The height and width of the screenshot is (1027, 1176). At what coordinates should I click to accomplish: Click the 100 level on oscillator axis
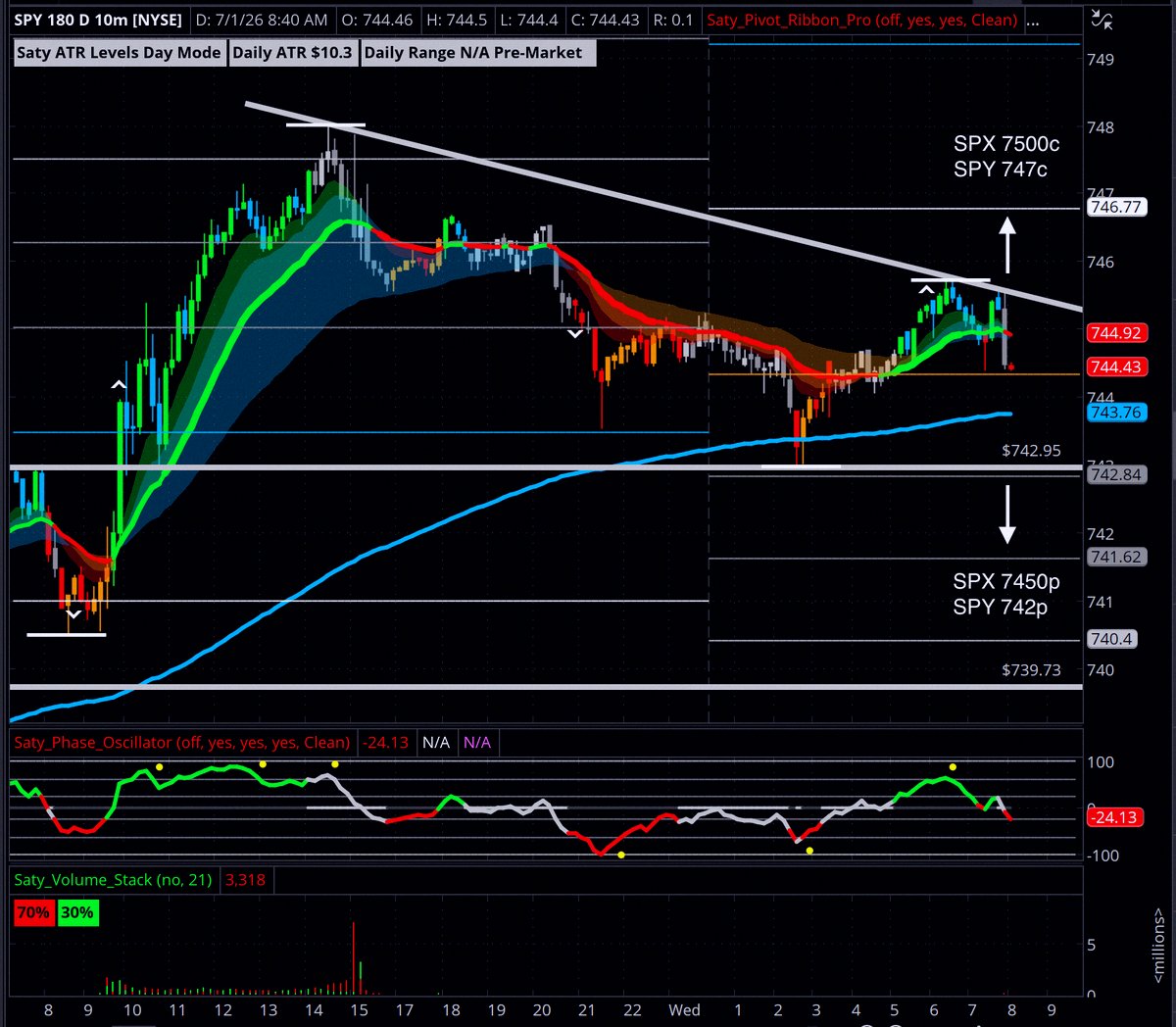tap(1101, 762)
